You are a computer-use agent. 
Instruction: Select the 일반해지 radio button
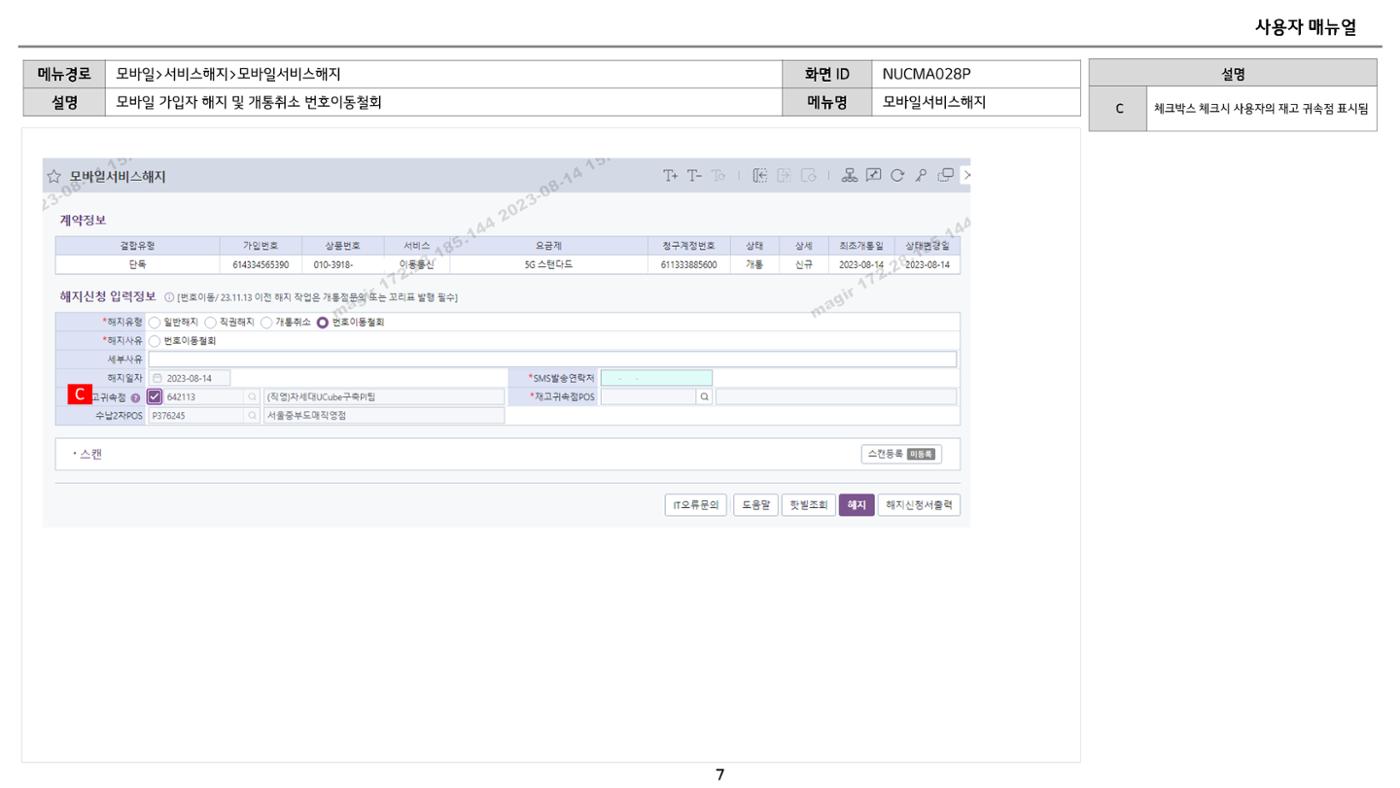154,322
